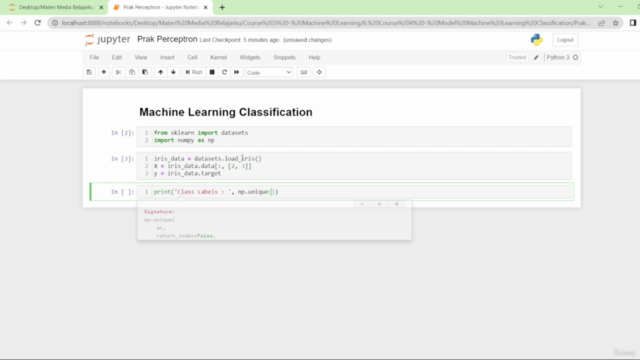640x360 pixels.
Task: Reload the current page
Action: pyautogui.click(x=38, y=23)
